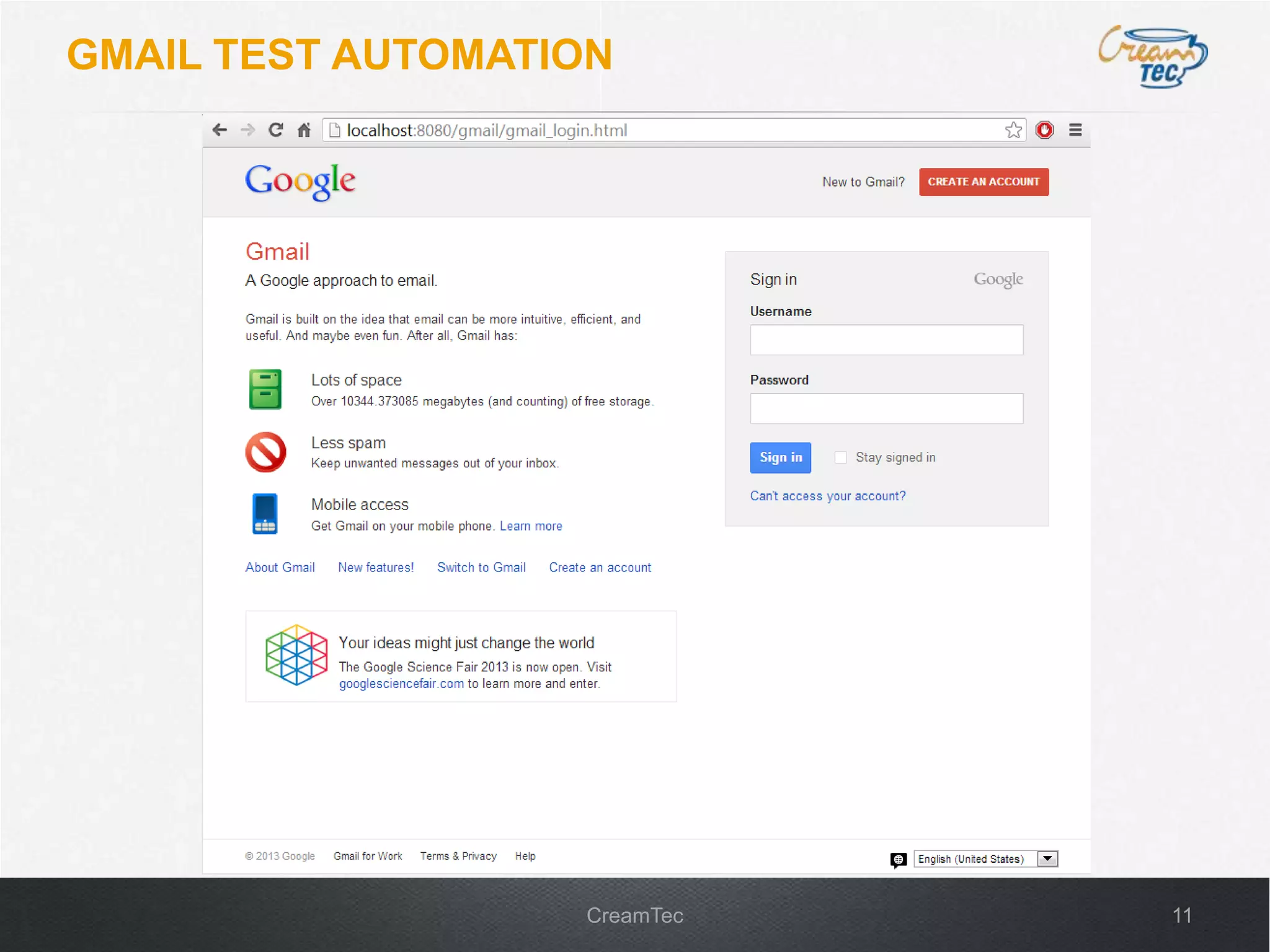Click the language speech bubble icon
Viewport: 1270px width, 952px height.
coord(899,860)
